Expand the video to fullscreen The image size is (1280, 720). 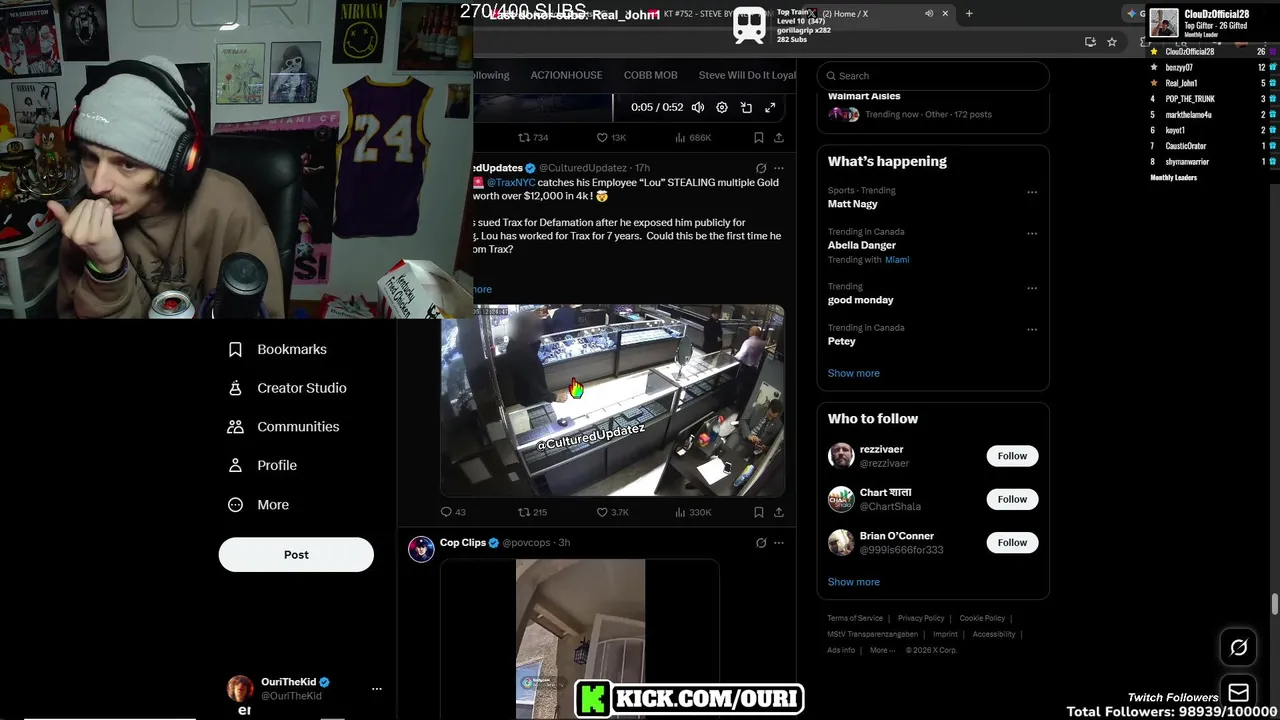(770, 107)
